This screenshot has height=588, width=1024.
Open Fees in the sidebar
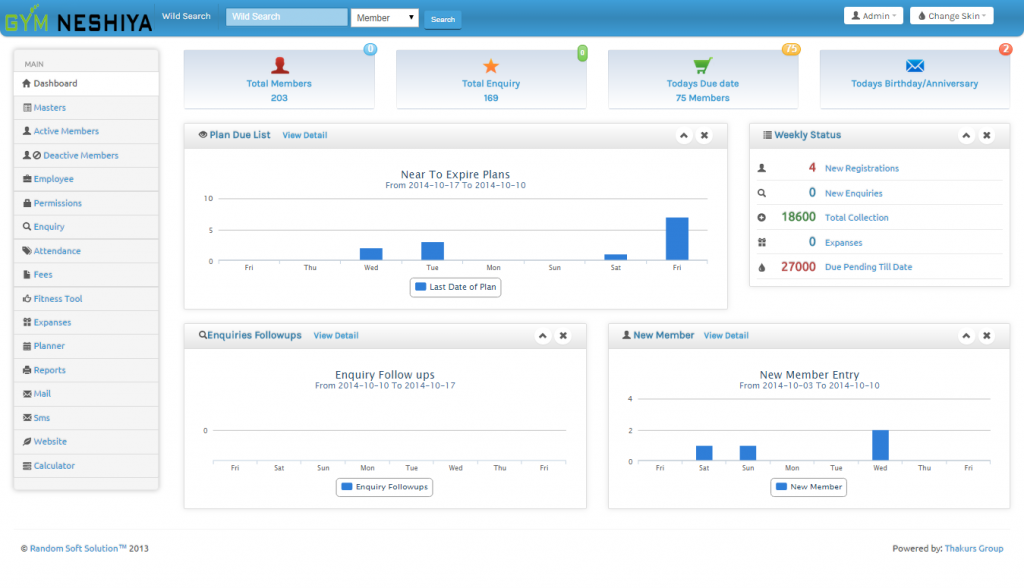(86, 274)
